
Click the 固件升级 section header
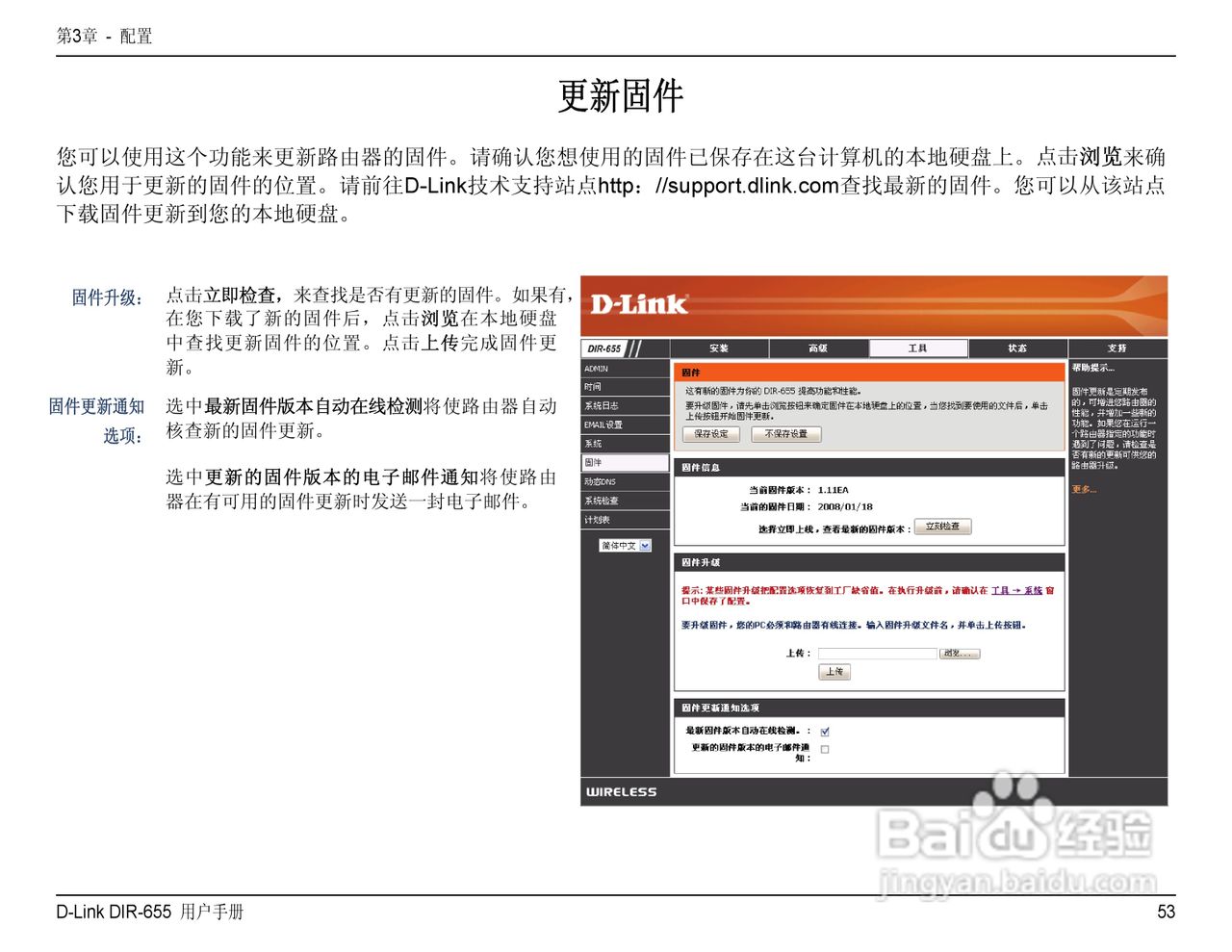[x=869, y=561]
